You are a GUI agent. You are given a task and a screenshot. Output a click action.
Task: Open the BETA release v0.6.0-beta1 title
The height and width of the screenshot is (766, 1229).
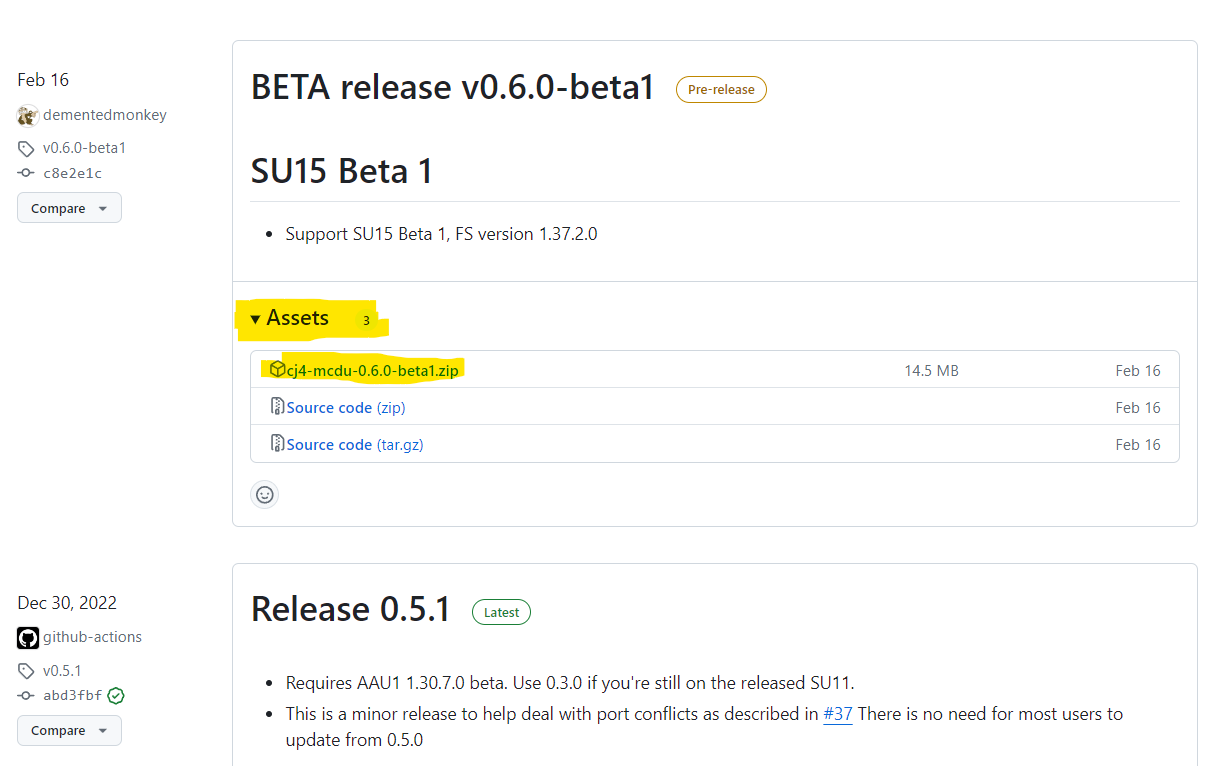pyautogui.click(x=453, y=88)
